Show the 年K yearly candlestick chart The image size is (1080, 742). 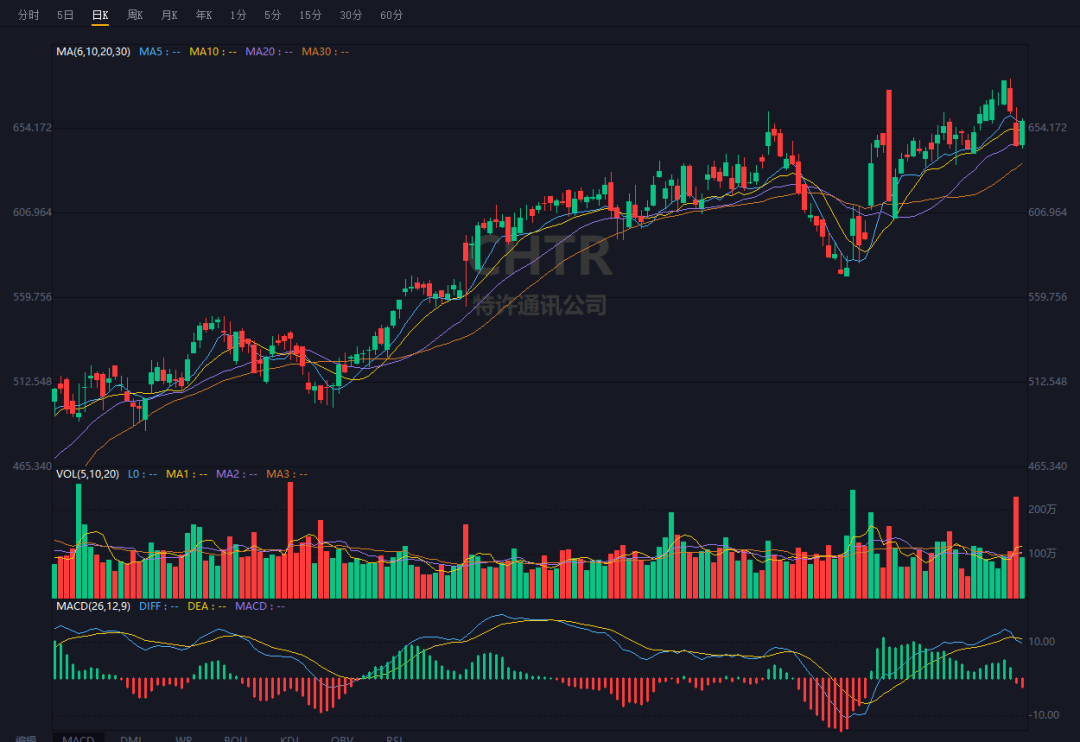(204, 15)
